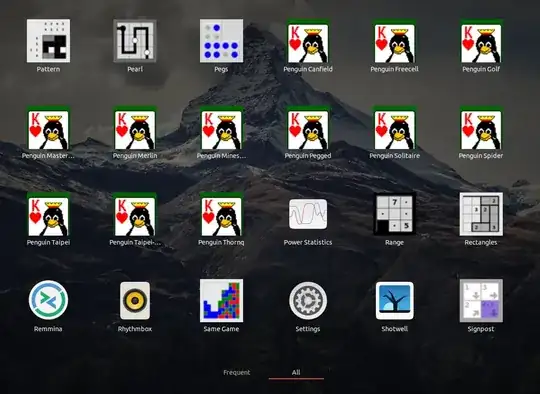The width and height of the screenshot is (540, 394).
Task: Open the Rectangles puzzle
Action: (x=481, y=214)
